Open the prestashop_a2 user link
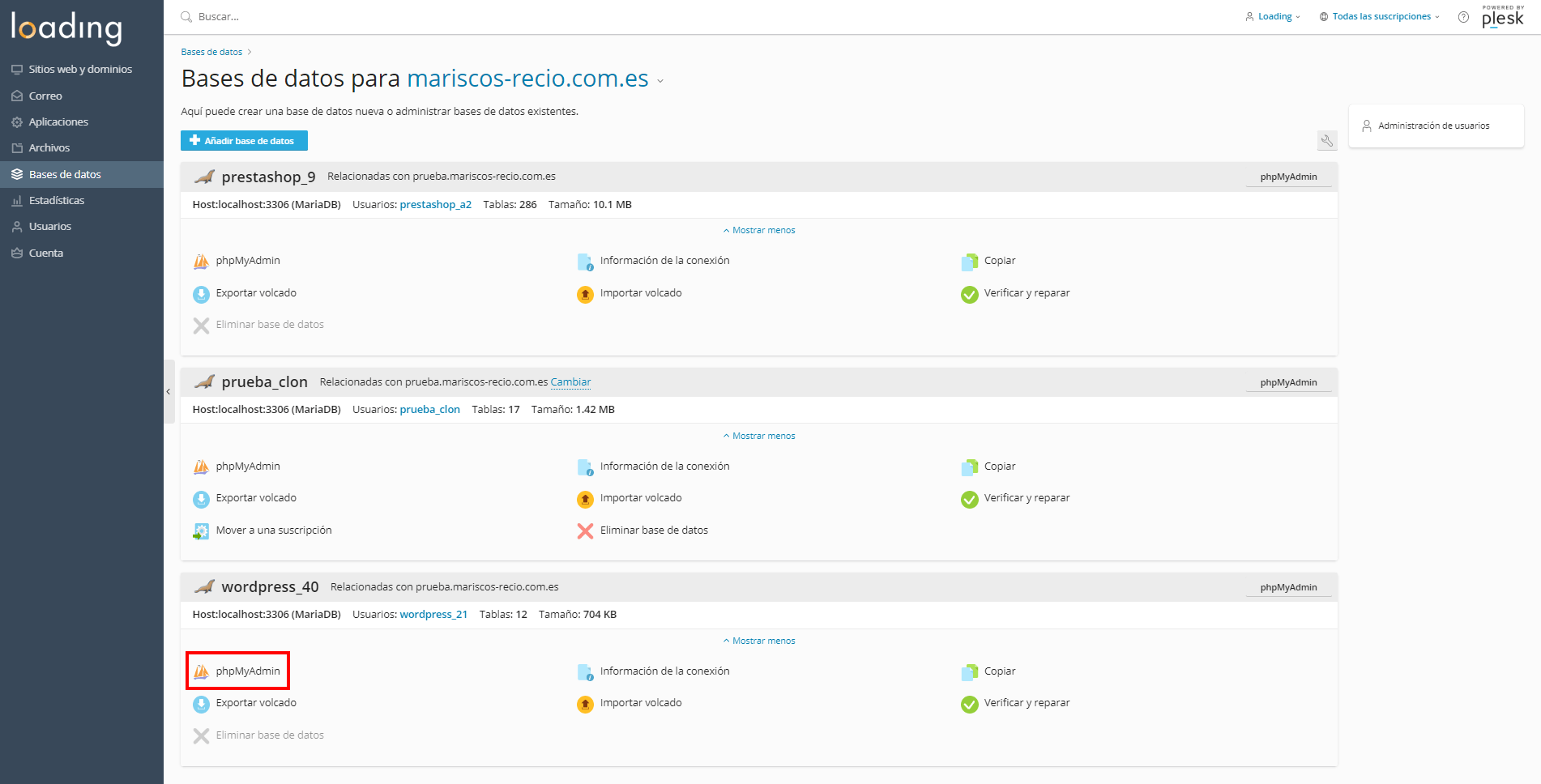This screenshot has height=784, width=1541. click(435, 205)
